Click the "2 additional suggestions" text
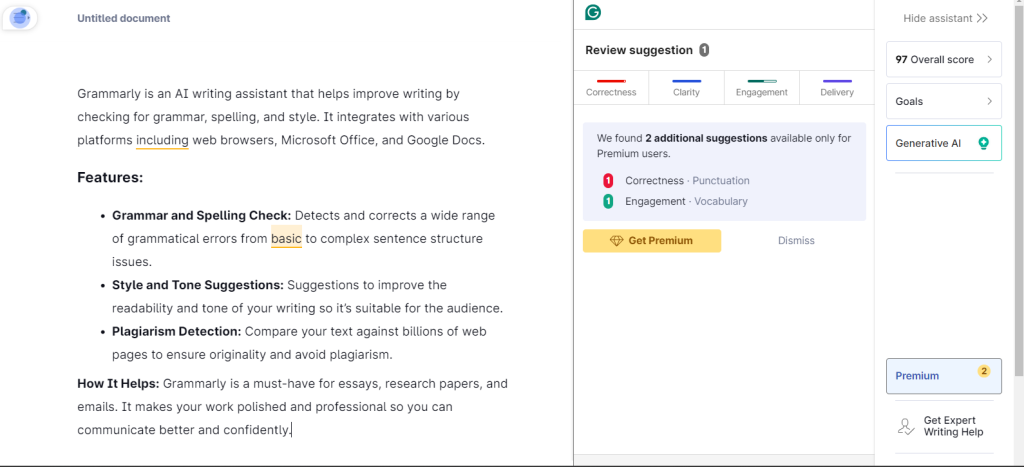 (x=706, y=138)
